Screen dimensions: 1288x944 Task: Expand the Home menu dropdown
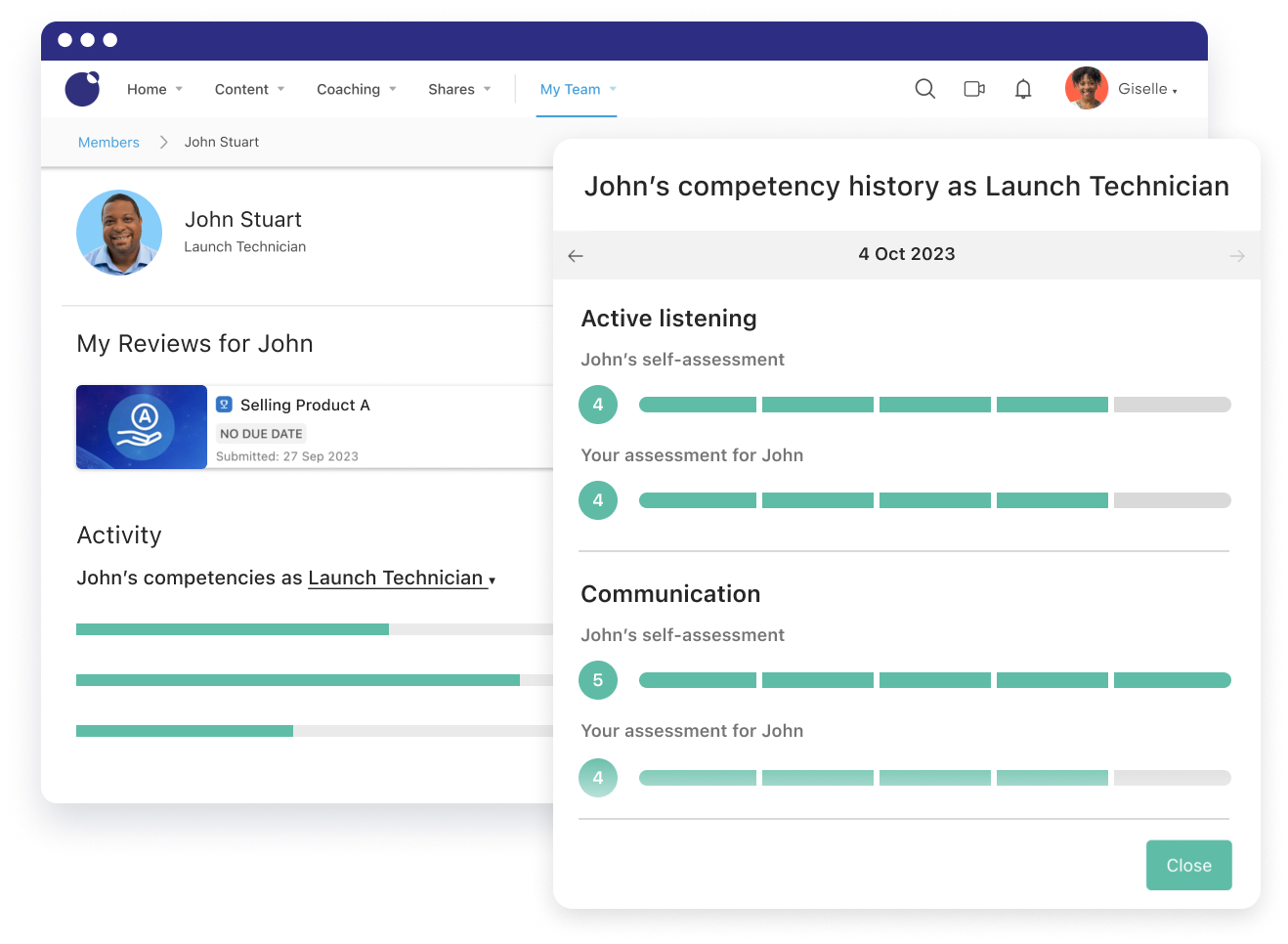tap(154, 89)
